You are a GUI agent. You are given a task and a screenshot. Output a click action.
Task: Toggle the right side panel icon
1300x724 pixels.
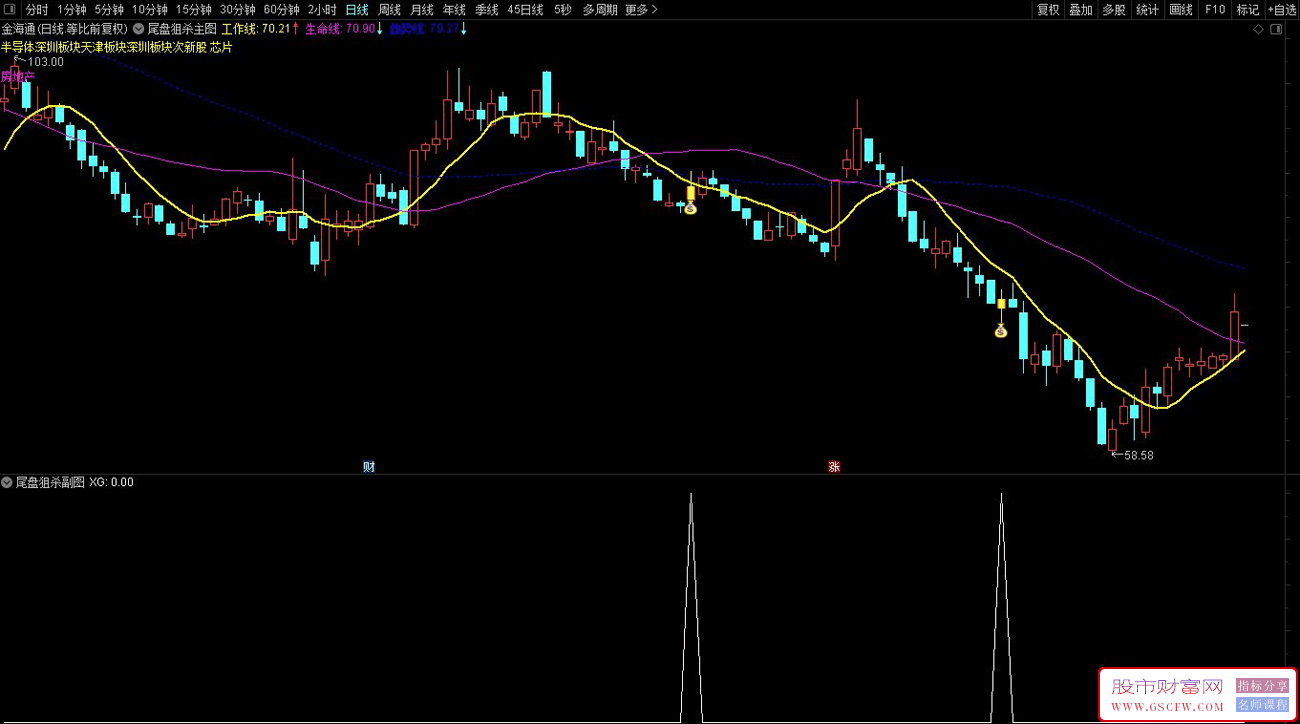pos(1275,30)
